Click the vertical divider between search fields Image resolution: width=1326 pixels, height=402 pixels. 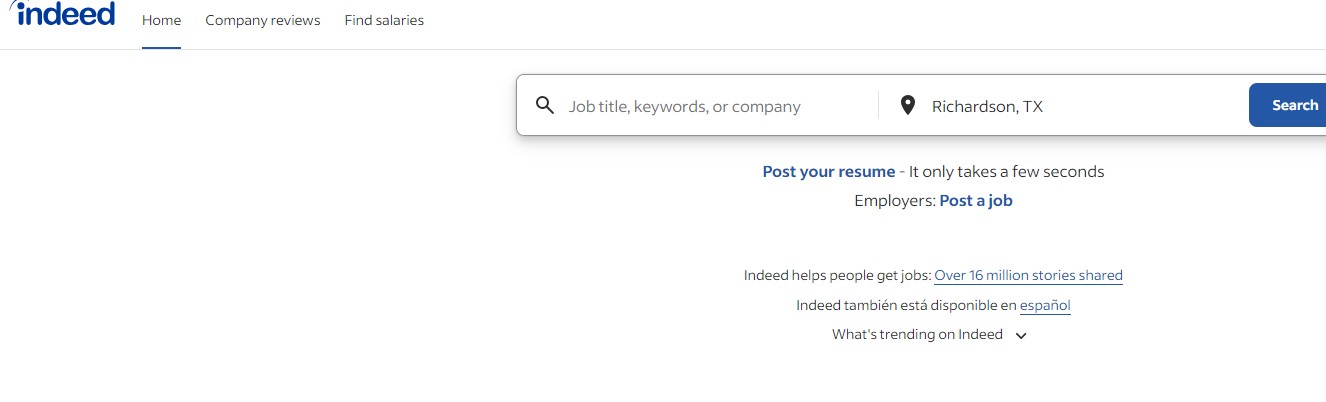click(x=878, y=106)
